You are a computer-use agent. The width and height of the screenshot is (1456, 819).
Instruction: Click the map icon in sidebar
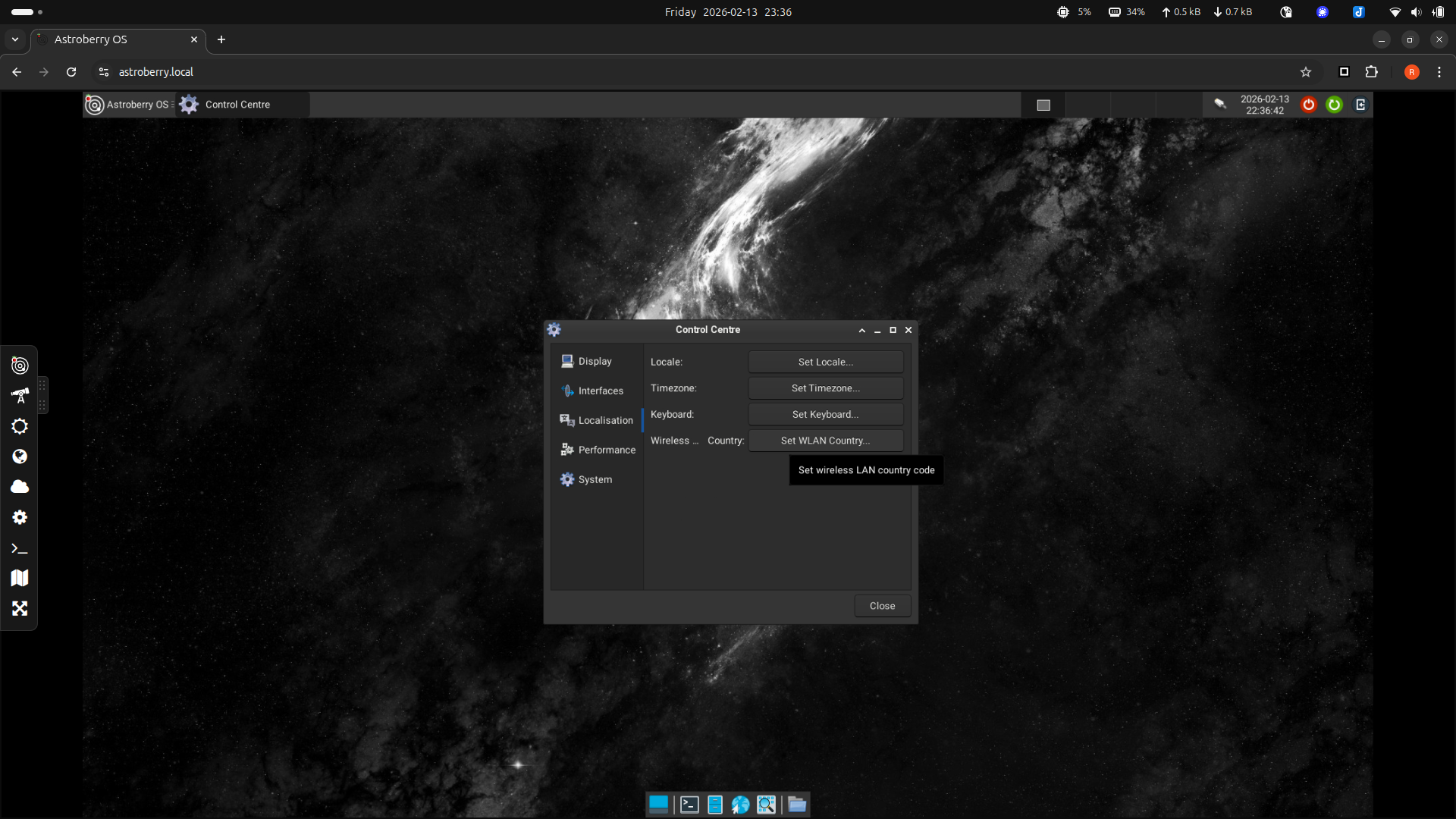(20, 578)
